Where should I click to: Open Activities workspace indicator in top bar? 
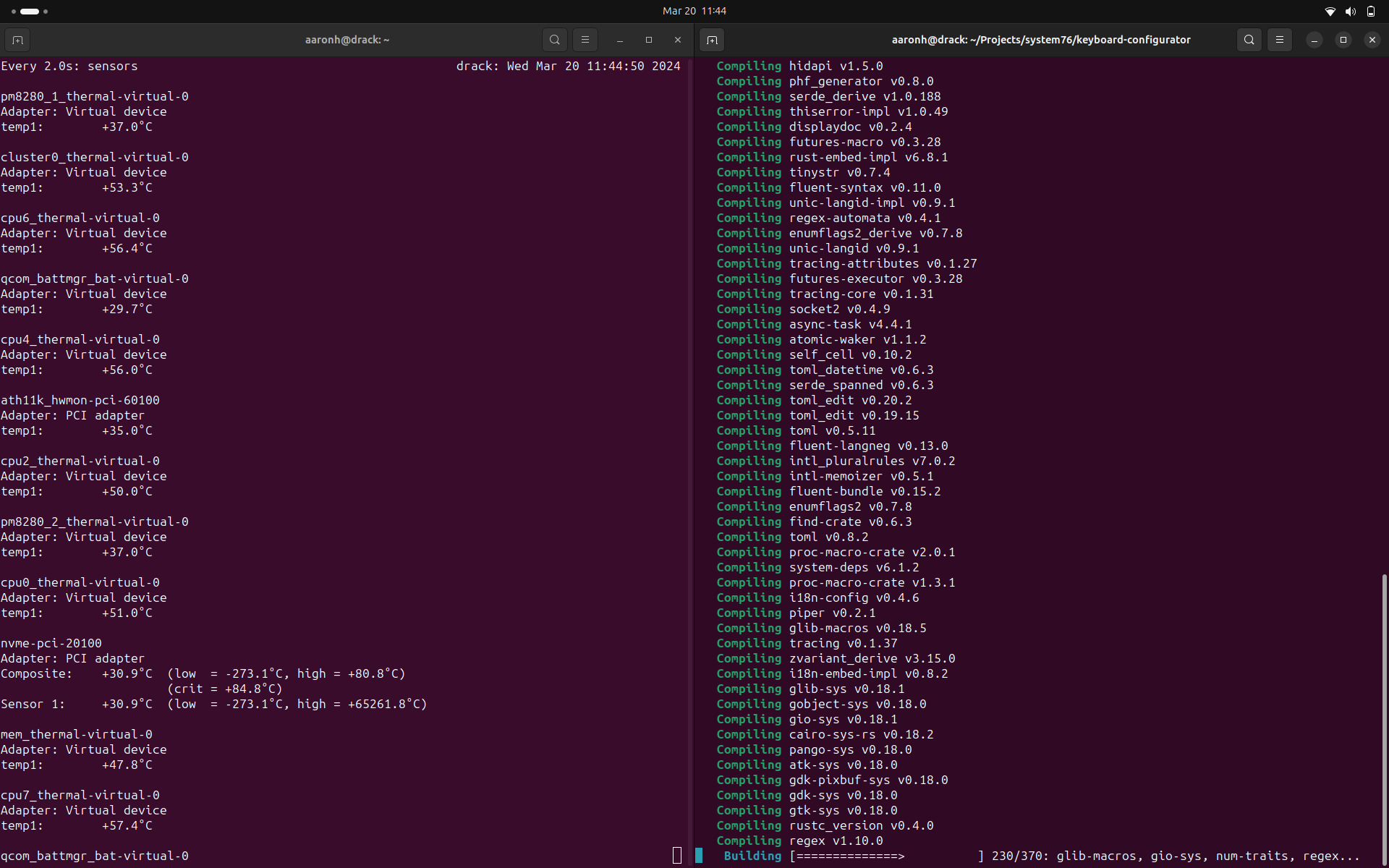tap(30, 11)
